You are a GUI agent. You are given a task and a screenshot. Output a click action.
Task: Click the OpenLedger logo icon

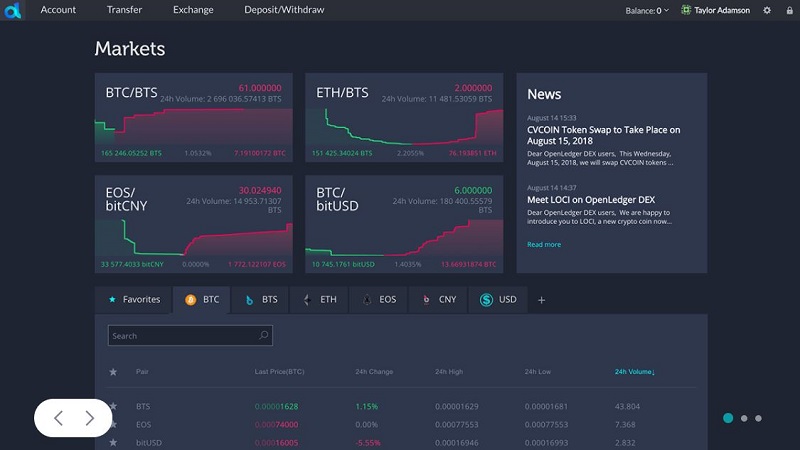(x=12, y=10)
